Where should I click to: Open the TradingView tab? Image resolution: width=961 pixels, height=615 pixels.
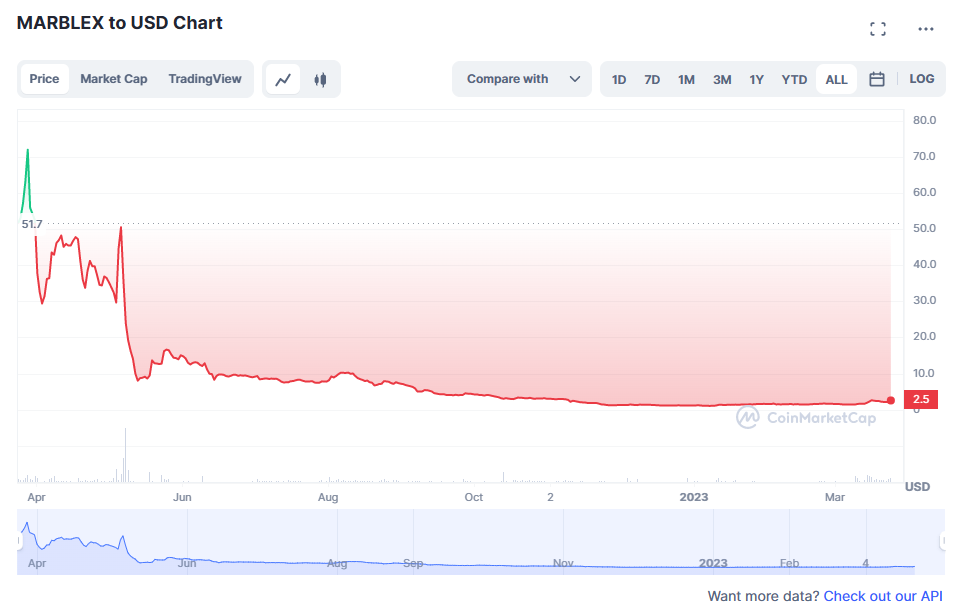pos(205,79)
